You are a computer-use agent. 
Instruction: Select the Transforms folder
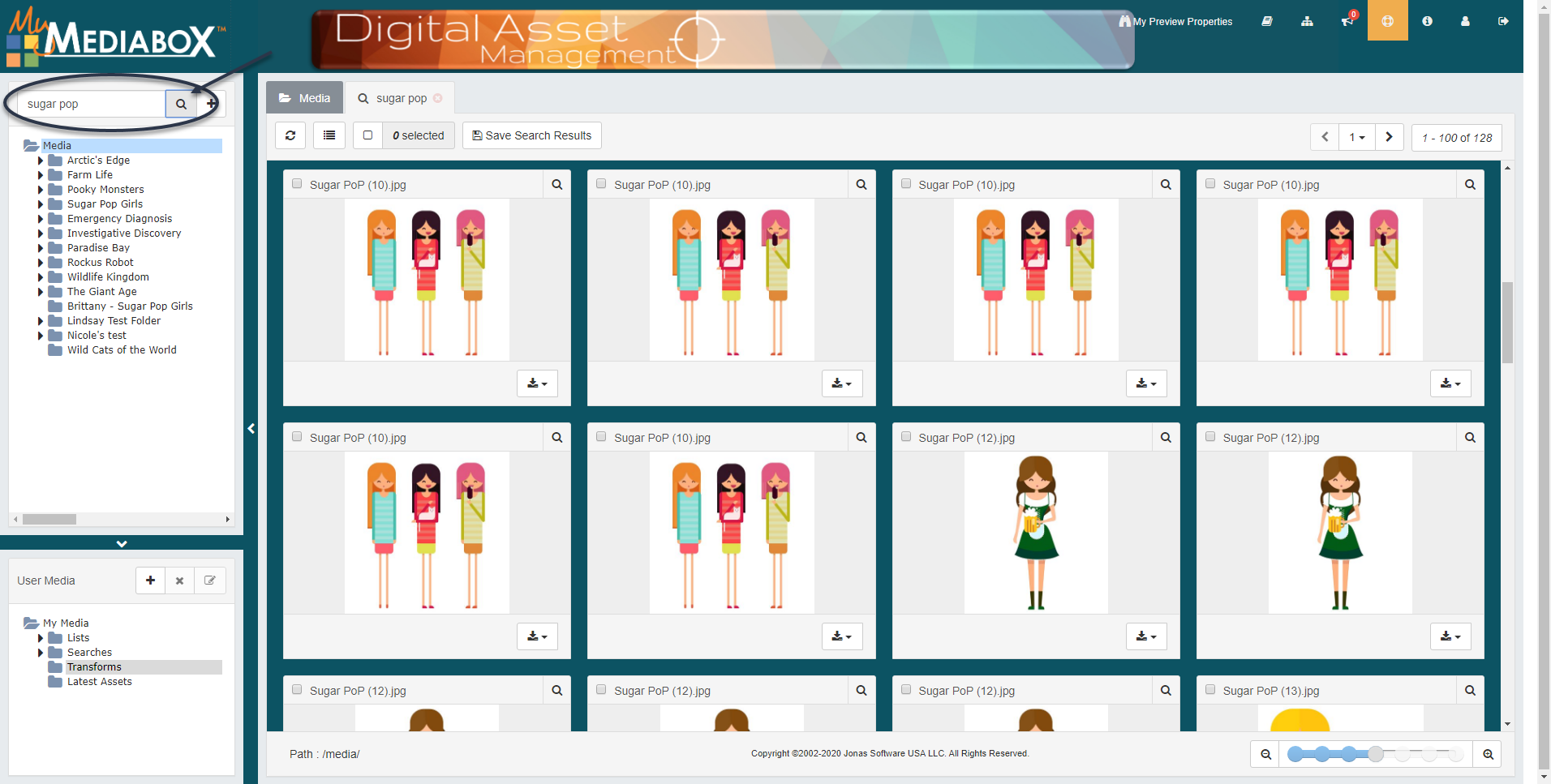tap(94, 667)
